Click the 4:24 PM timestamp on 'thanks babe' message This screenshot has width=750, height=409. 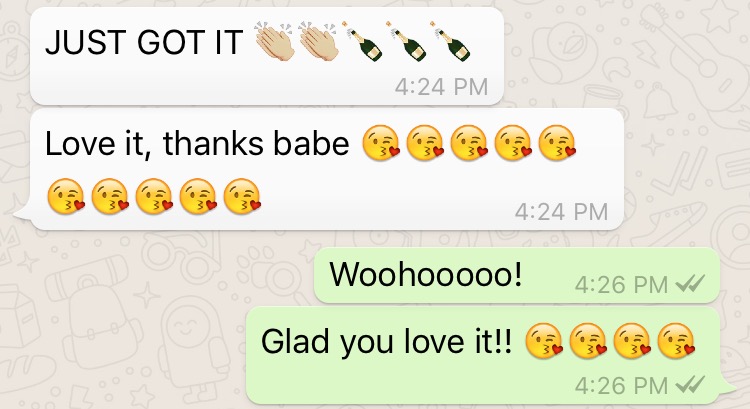[x=562, y=211]
